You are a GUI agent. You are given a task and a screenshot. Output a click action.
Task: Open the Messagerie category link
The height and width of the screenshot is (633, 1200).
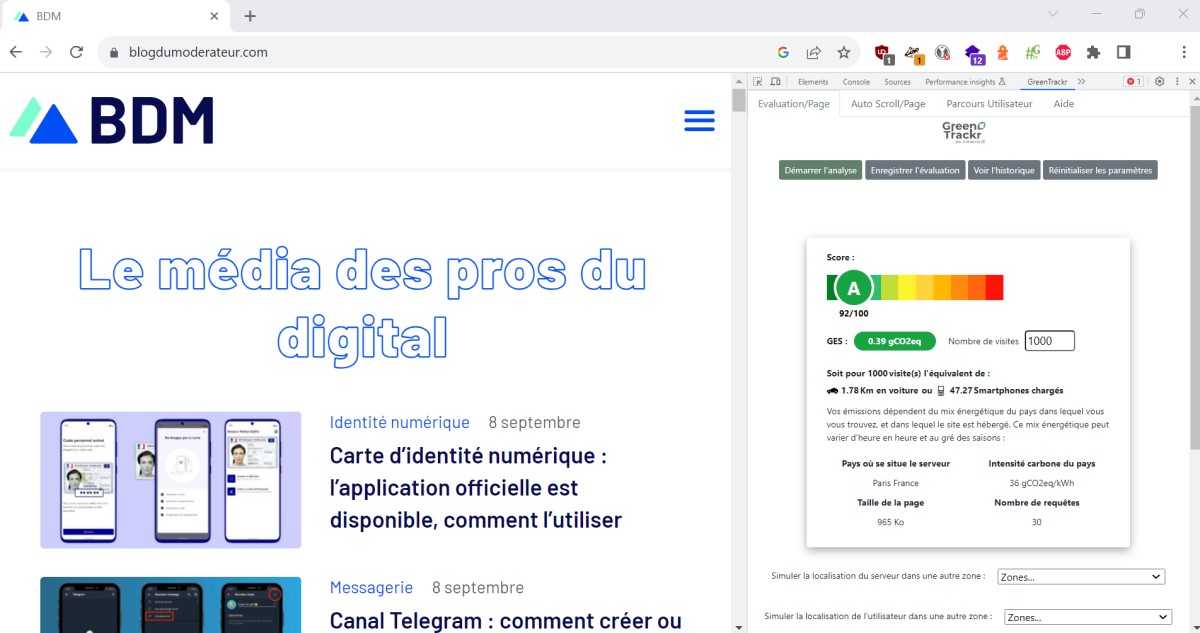(x=371, y=587)
